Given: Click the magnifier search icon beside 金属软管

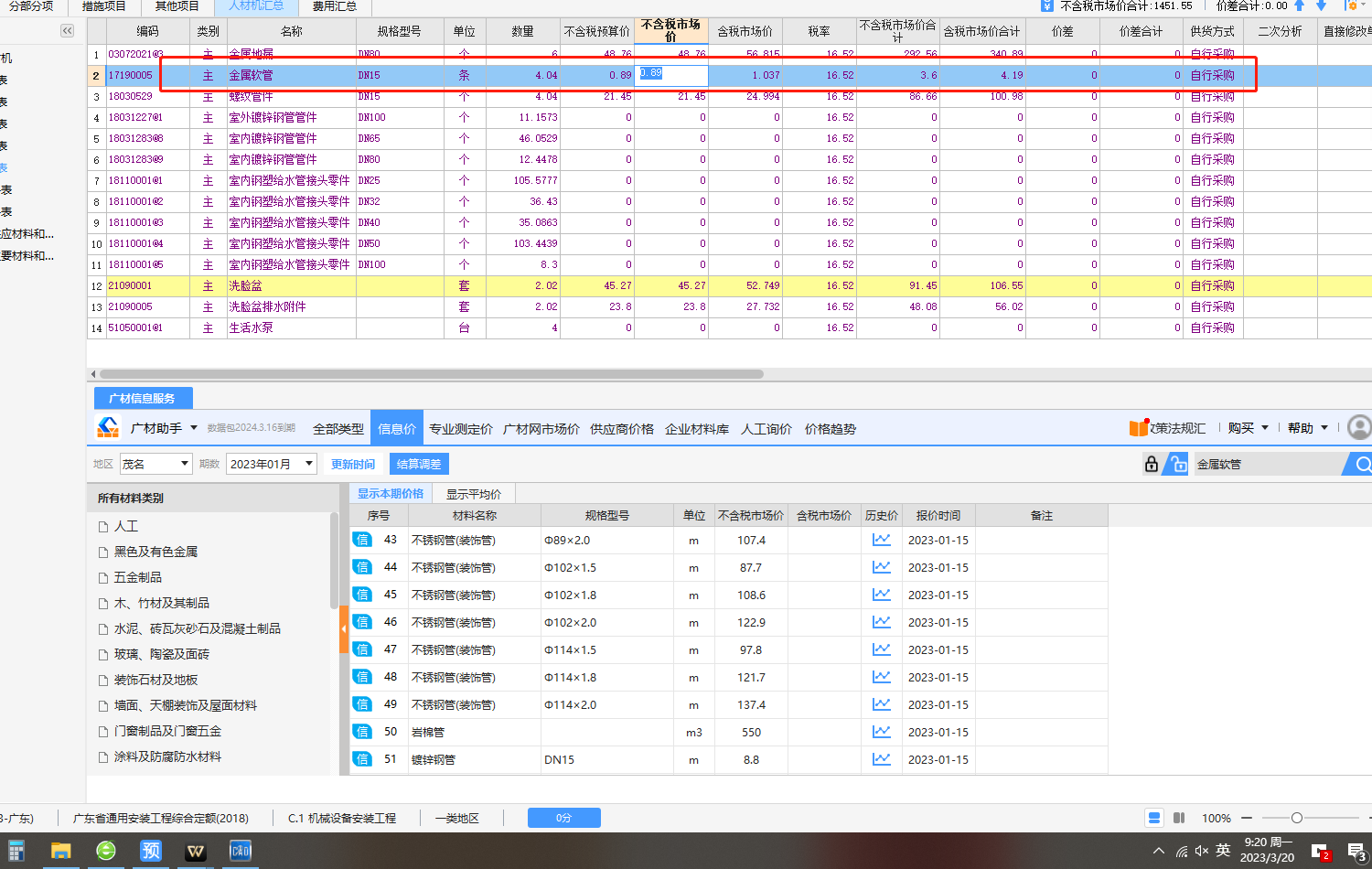Looking at the screenshot, I should point(1363,465).
